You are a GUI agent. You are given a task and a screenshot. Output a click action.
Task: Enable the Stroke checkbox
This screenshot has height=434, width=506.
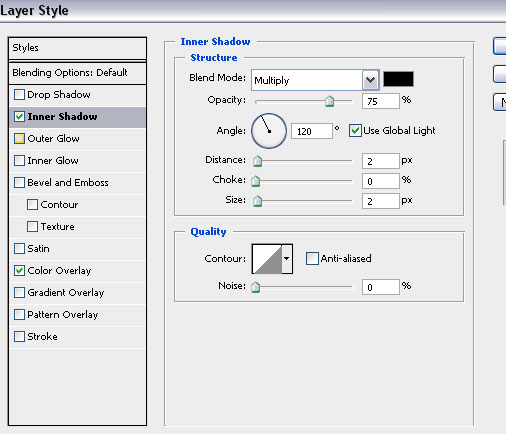19,336
